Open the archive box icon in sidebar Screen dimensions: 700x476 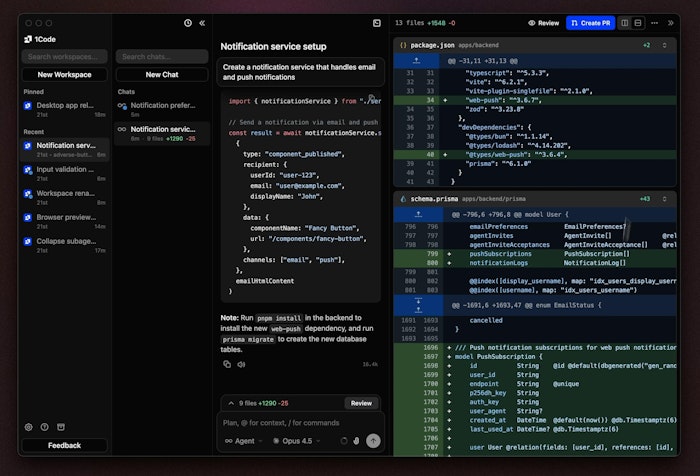pyautogui.click(x=61, y=427)
